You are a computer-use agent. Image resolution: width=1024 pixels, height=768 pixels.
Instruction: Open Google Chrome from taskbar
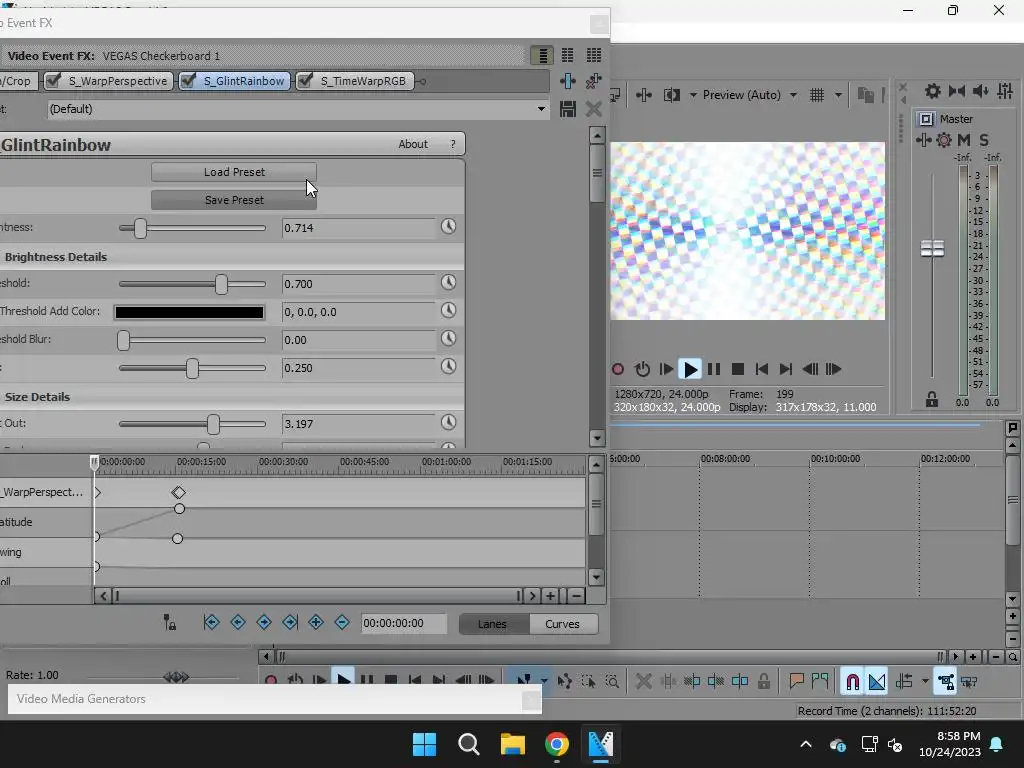click(556, 744)
